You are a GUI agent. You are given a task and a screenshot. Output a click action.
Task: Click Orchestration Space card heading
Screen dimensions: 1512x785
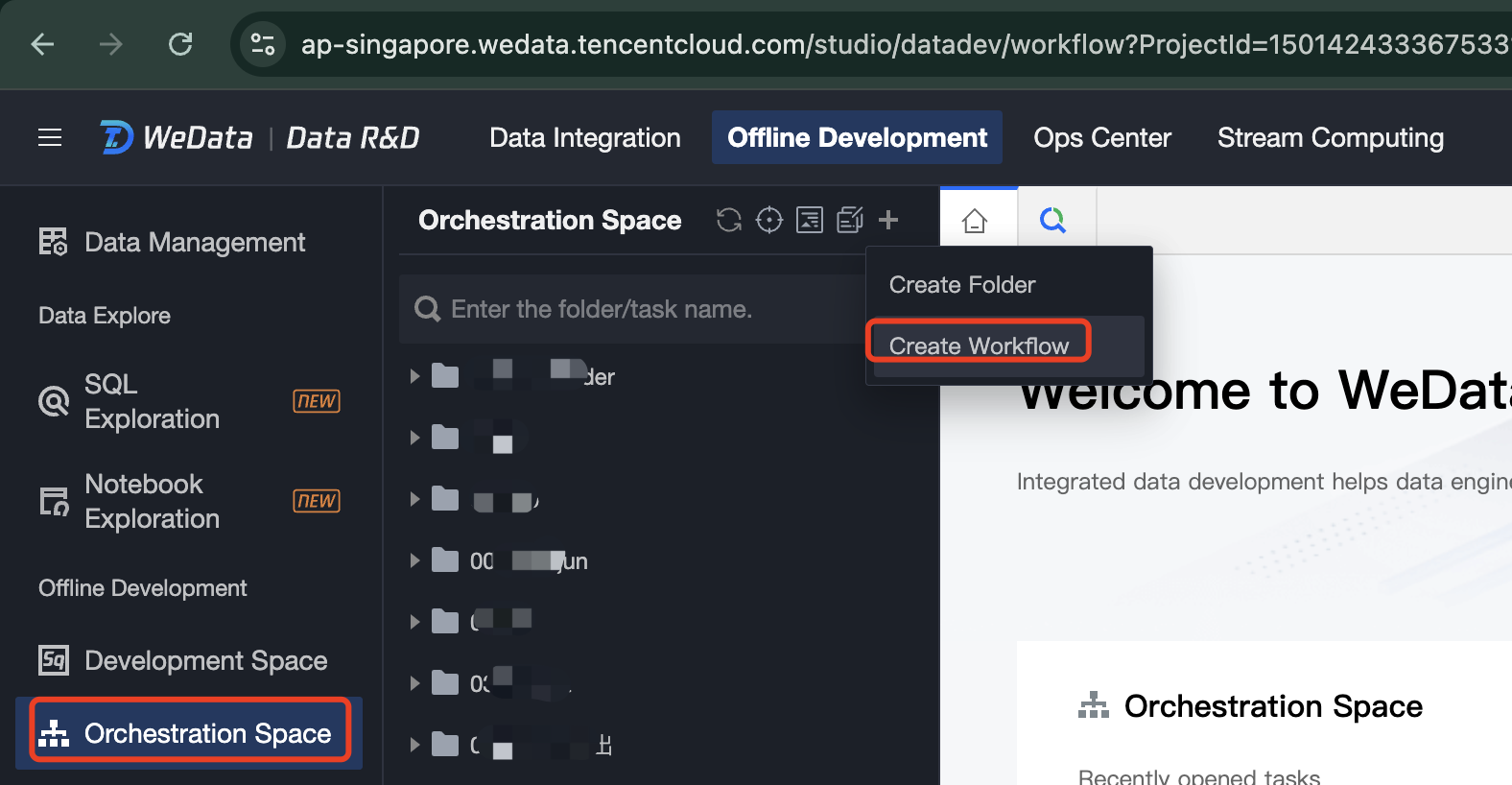[1273, 706]
